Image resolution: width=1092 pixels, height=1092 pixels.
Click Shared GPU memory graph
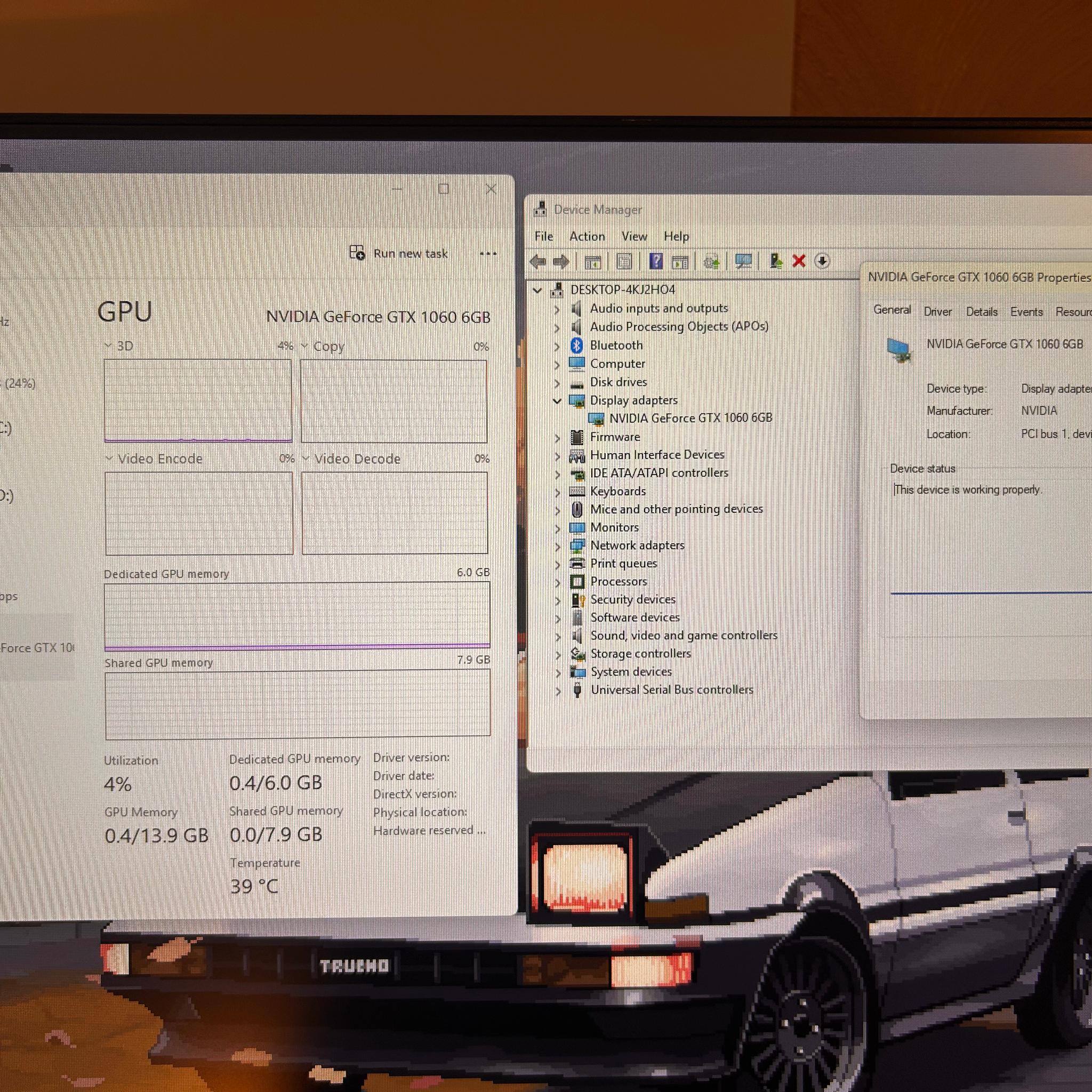click(298, 704)
